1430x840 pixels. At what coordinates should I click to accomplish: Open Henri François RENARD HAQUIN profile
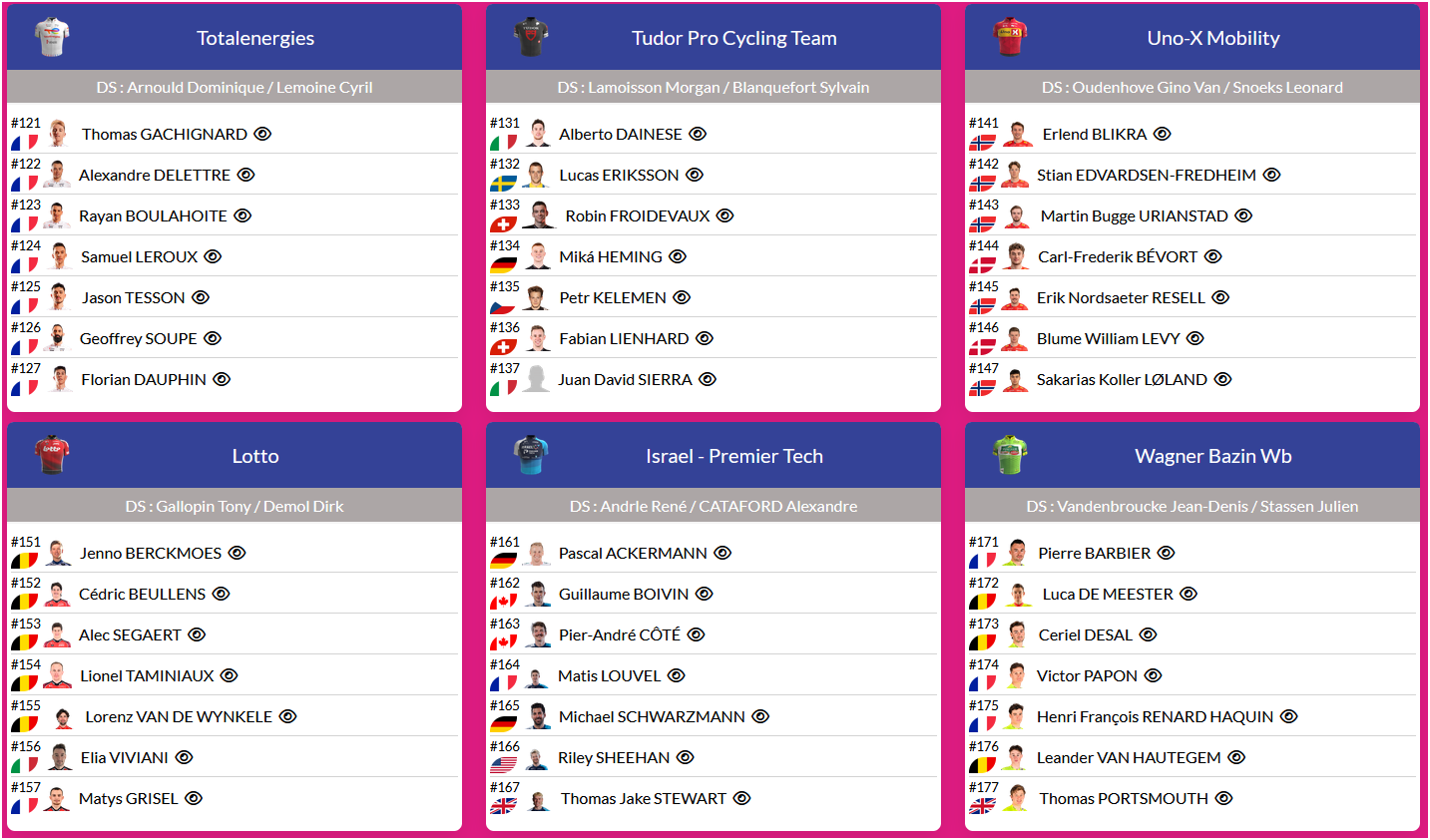point(1155,716)
